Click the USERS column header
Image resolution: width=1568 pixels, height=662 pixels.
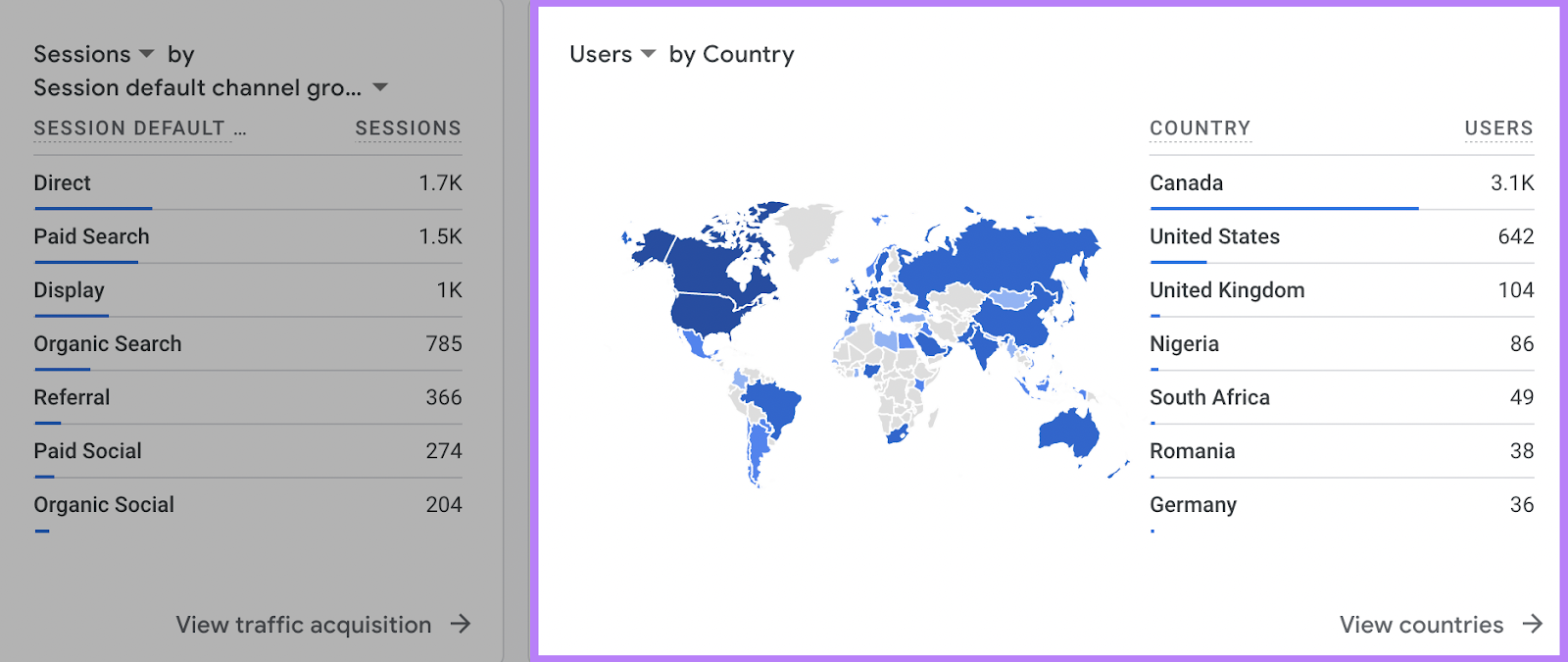(x=1498, y=128)
